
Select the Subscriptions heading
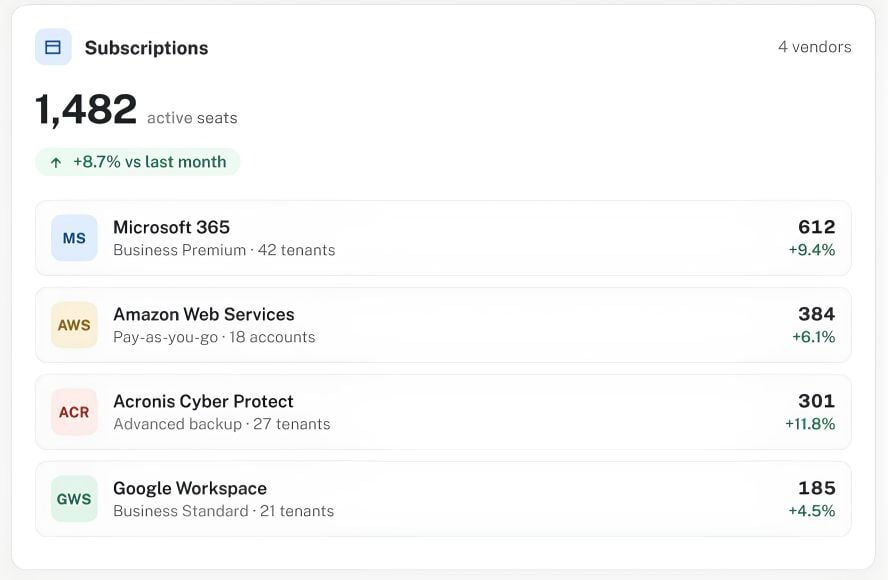(147, 48)
